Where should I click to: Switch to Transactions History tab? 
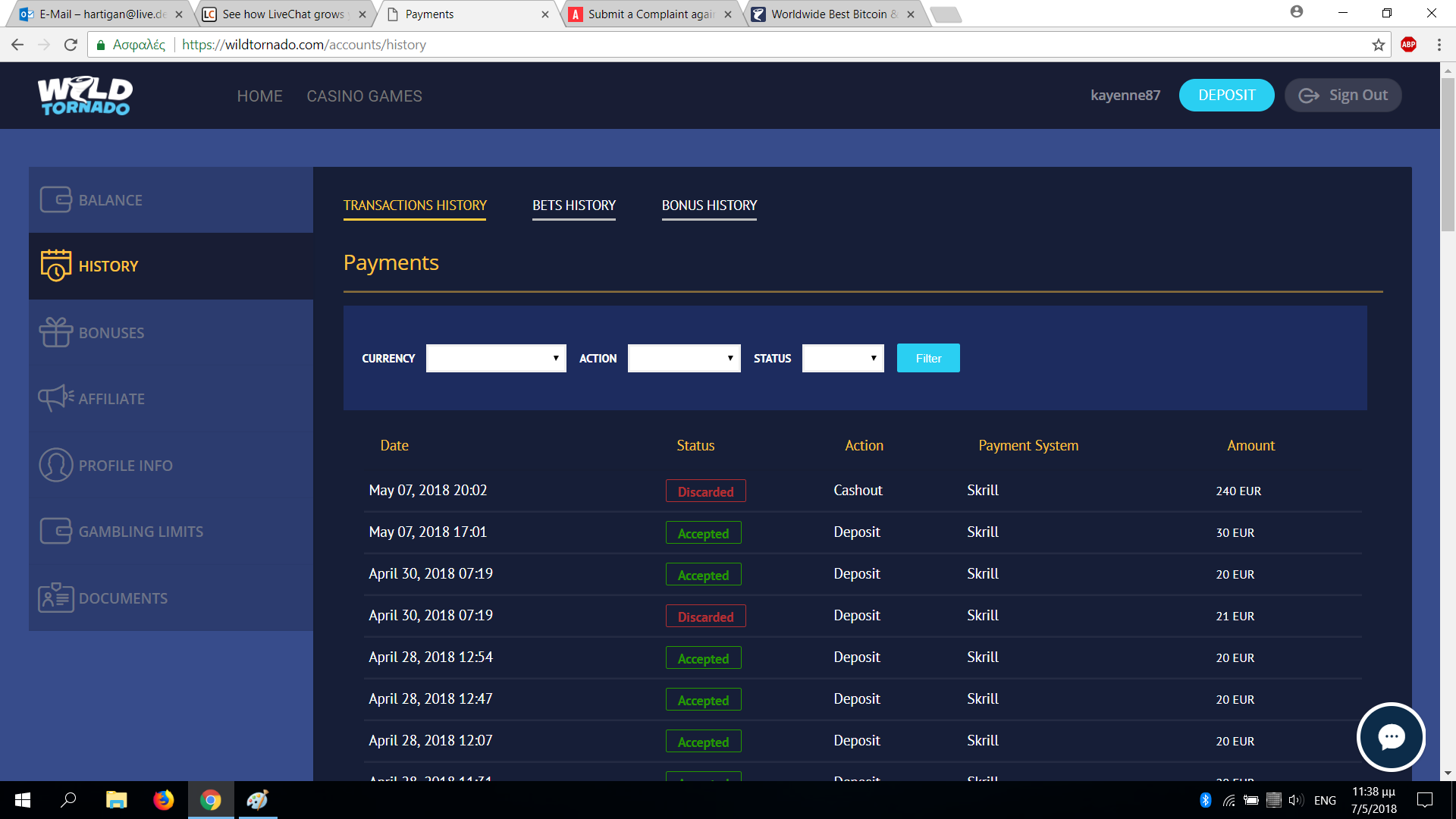click(x=415, y=206)
